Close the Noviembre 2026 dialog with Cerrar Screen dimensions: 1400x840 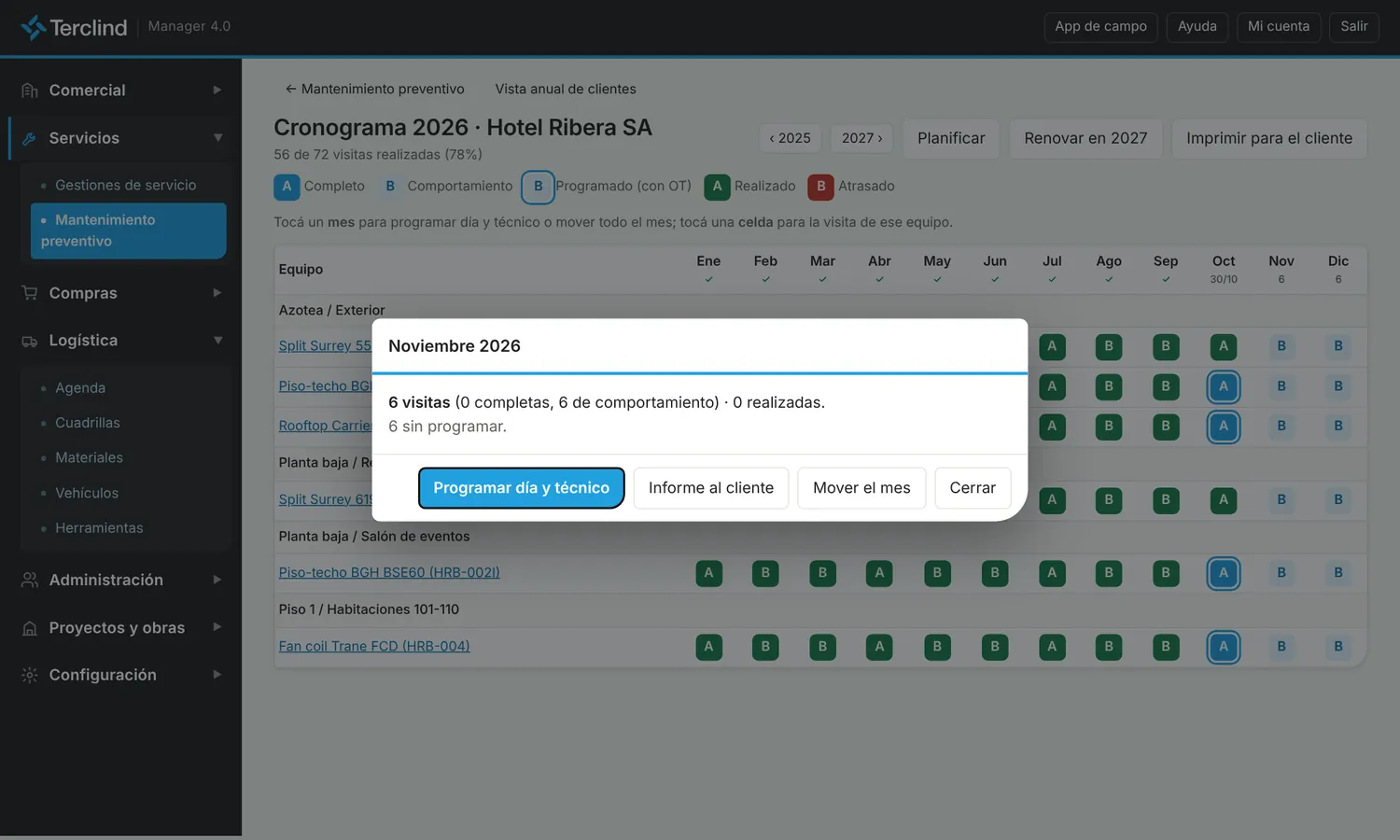(973, 488)
